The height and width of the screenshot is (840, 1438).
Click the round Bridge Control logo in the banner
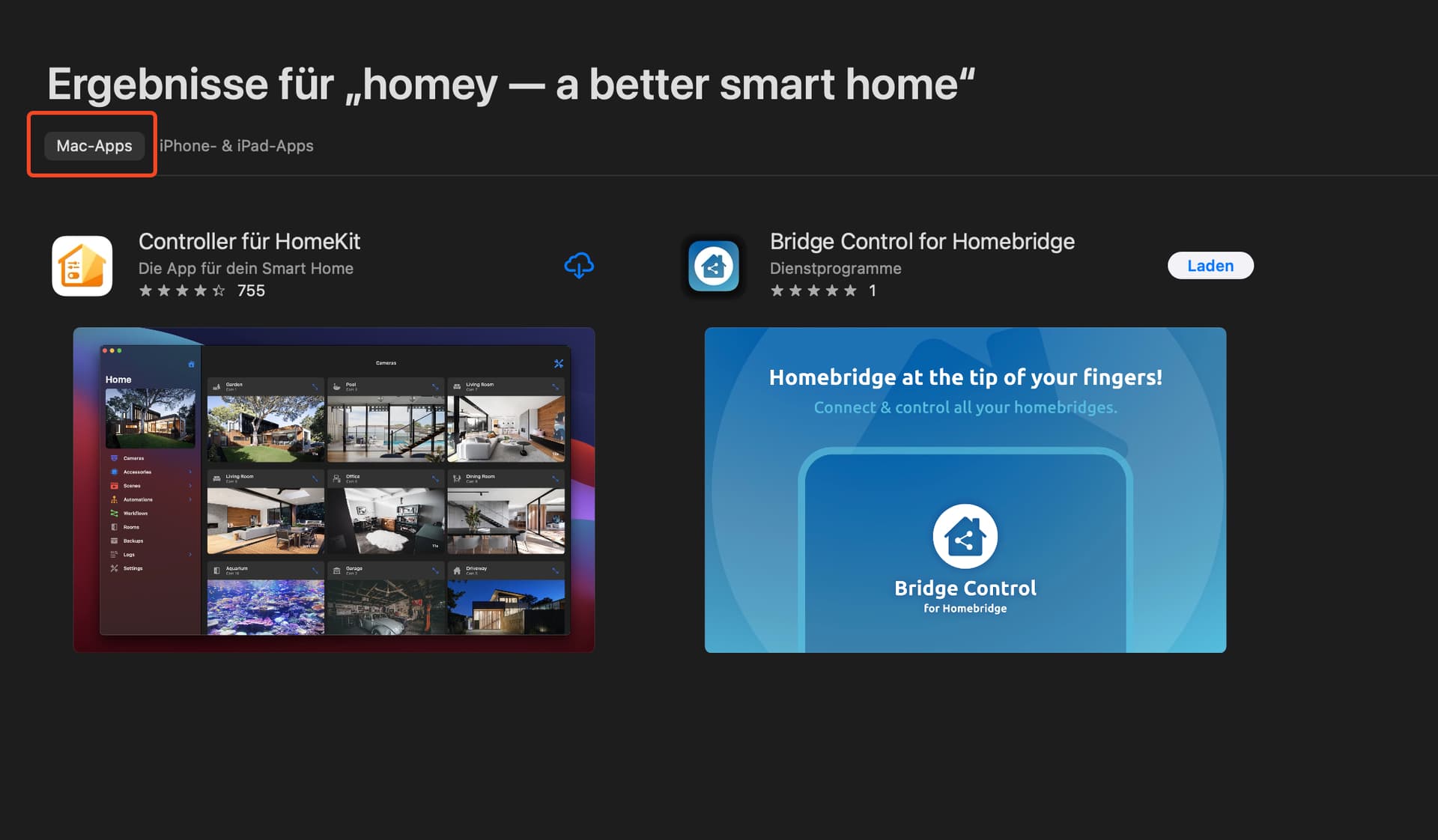click(965, 536)
